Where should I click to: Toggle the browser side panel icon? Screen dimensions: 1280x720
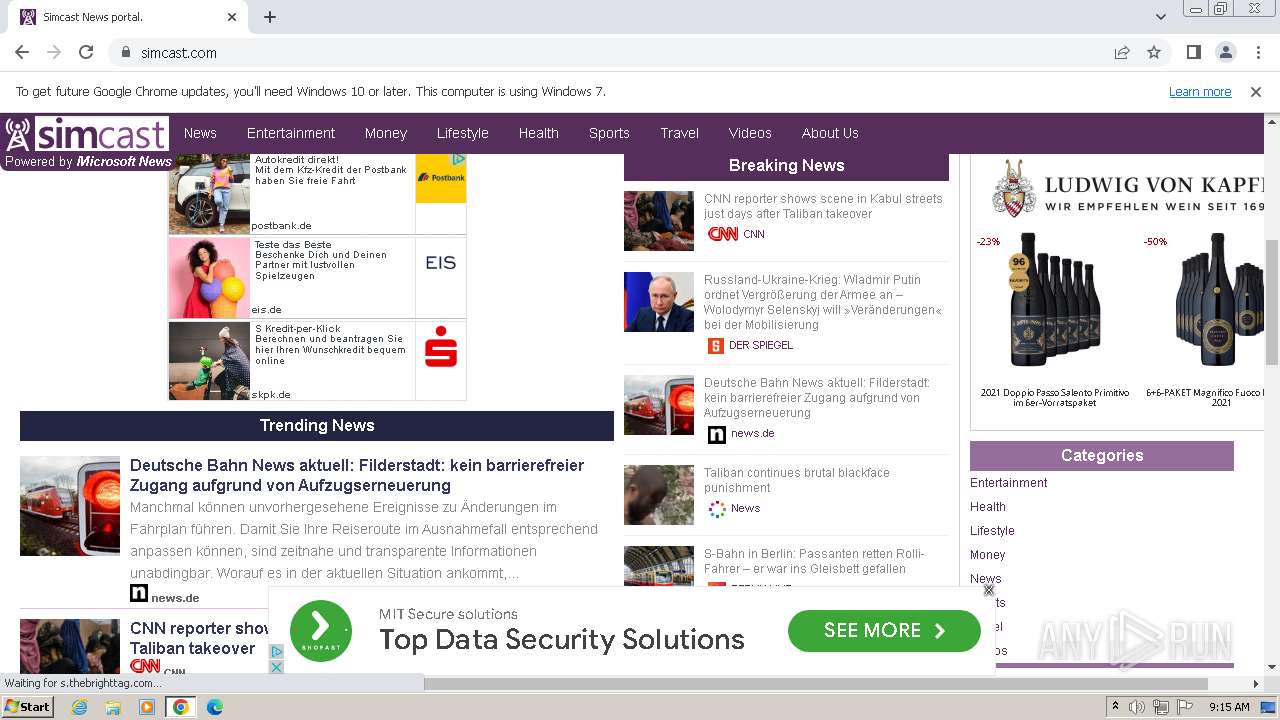(x=1193, y=52)
